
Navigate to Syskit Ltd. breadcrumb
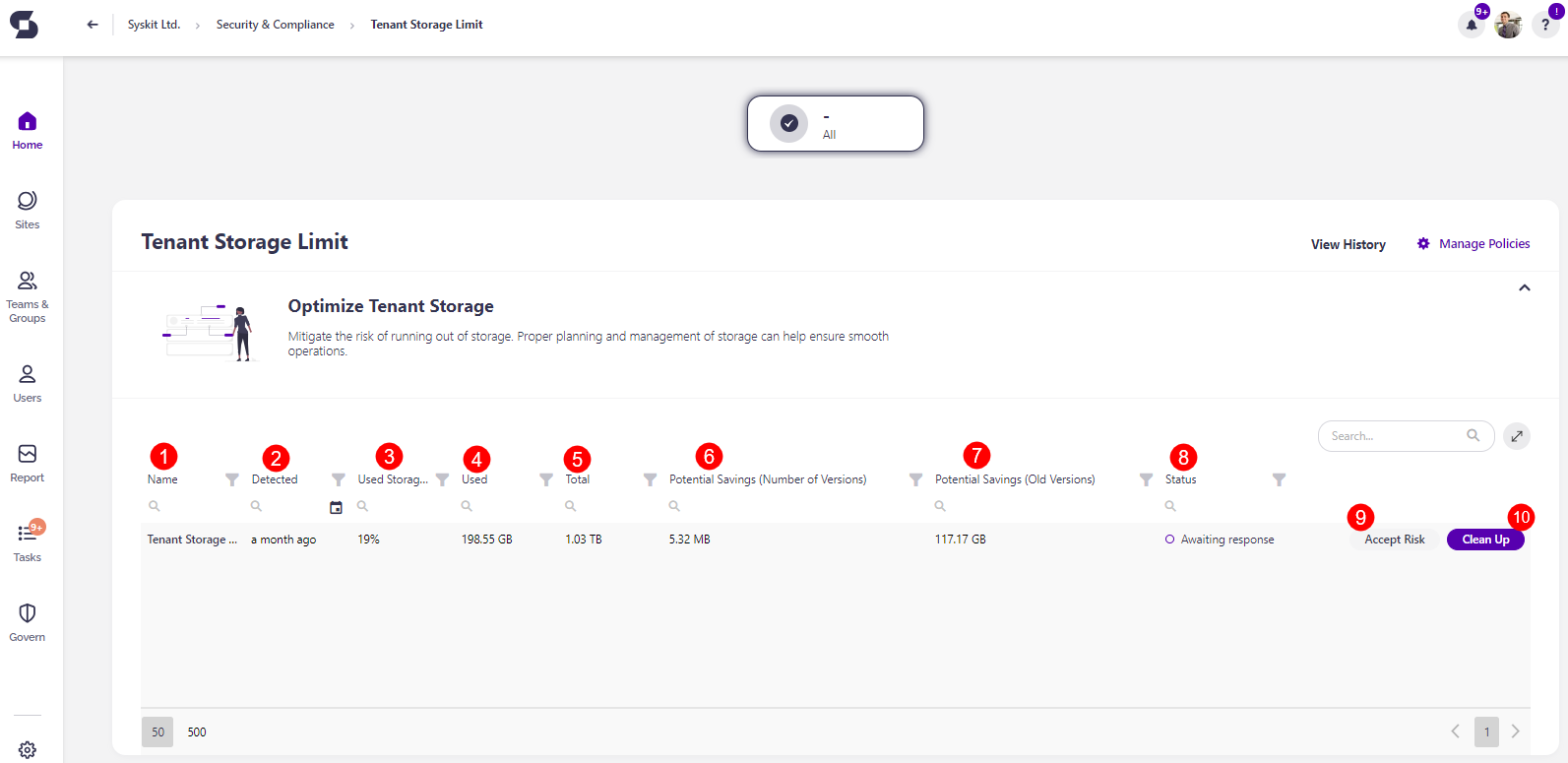(x=154, y=24)
